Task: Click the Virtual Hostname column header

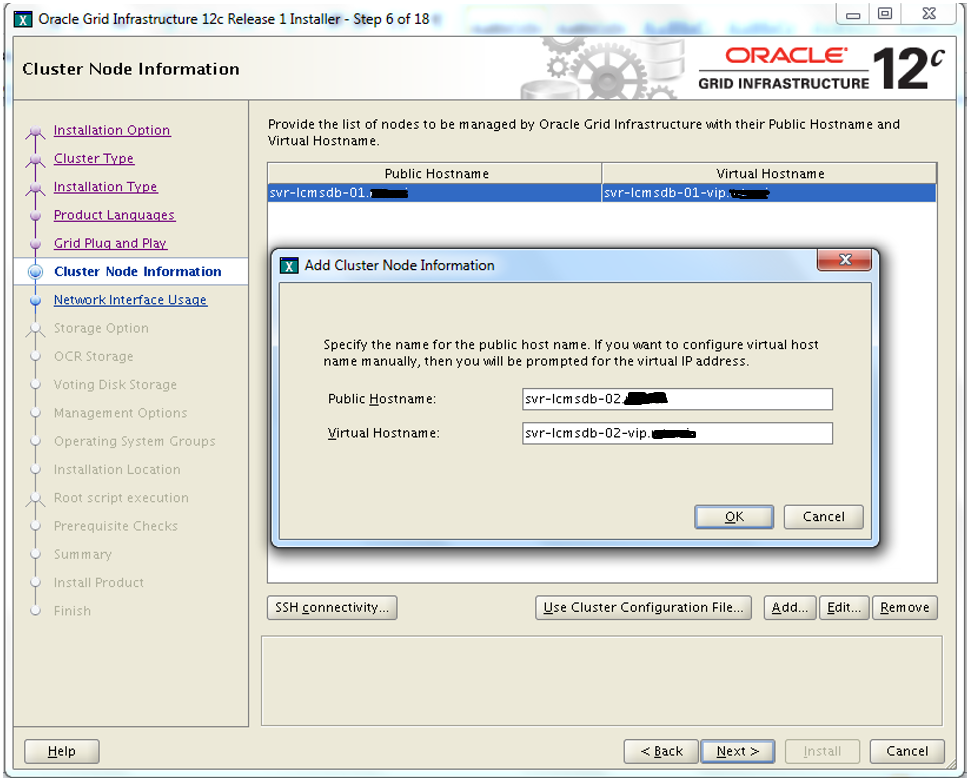Action: coord(769,173)
